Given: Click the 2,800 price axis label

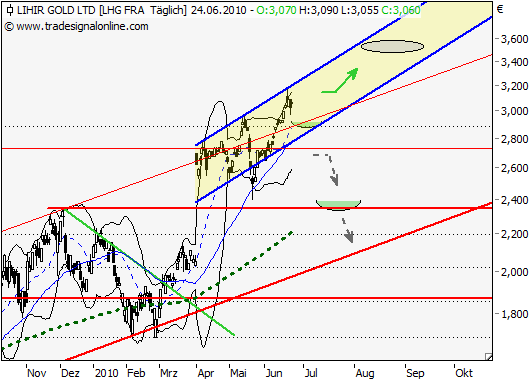Looking at the screenshot, I should 514,139.
